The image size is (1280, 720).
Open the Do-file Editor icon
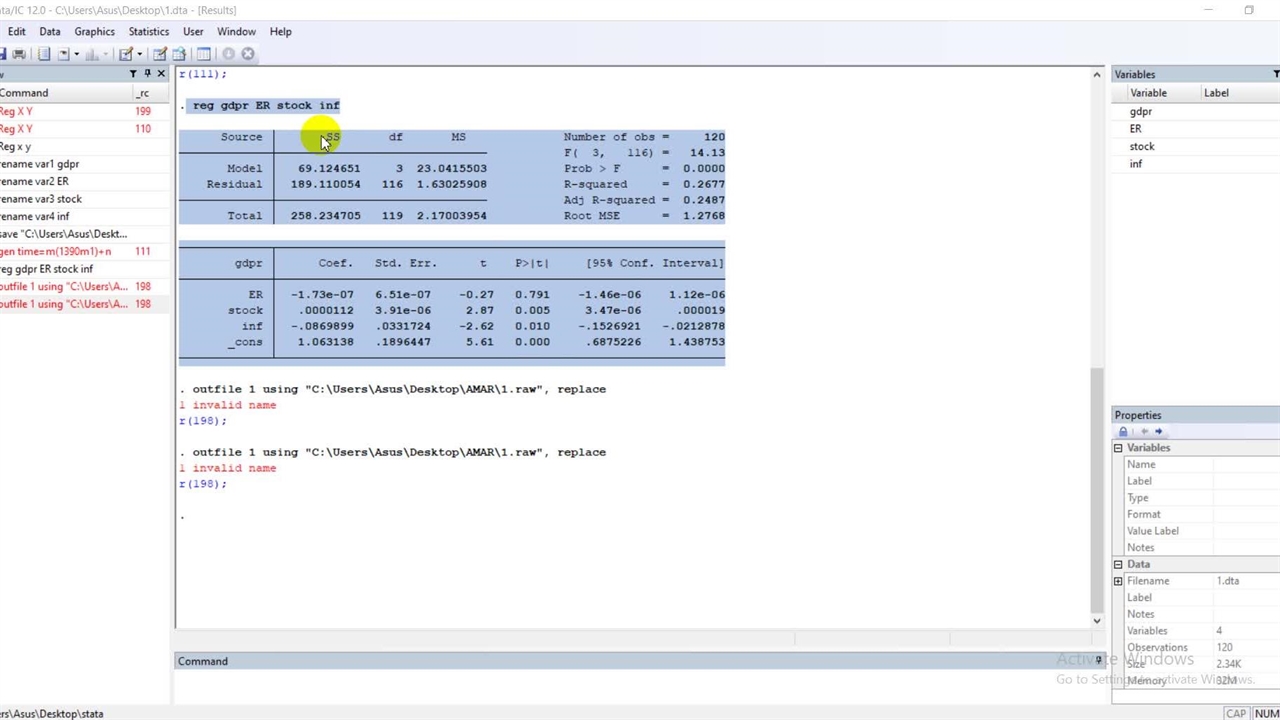pos(126,54)
